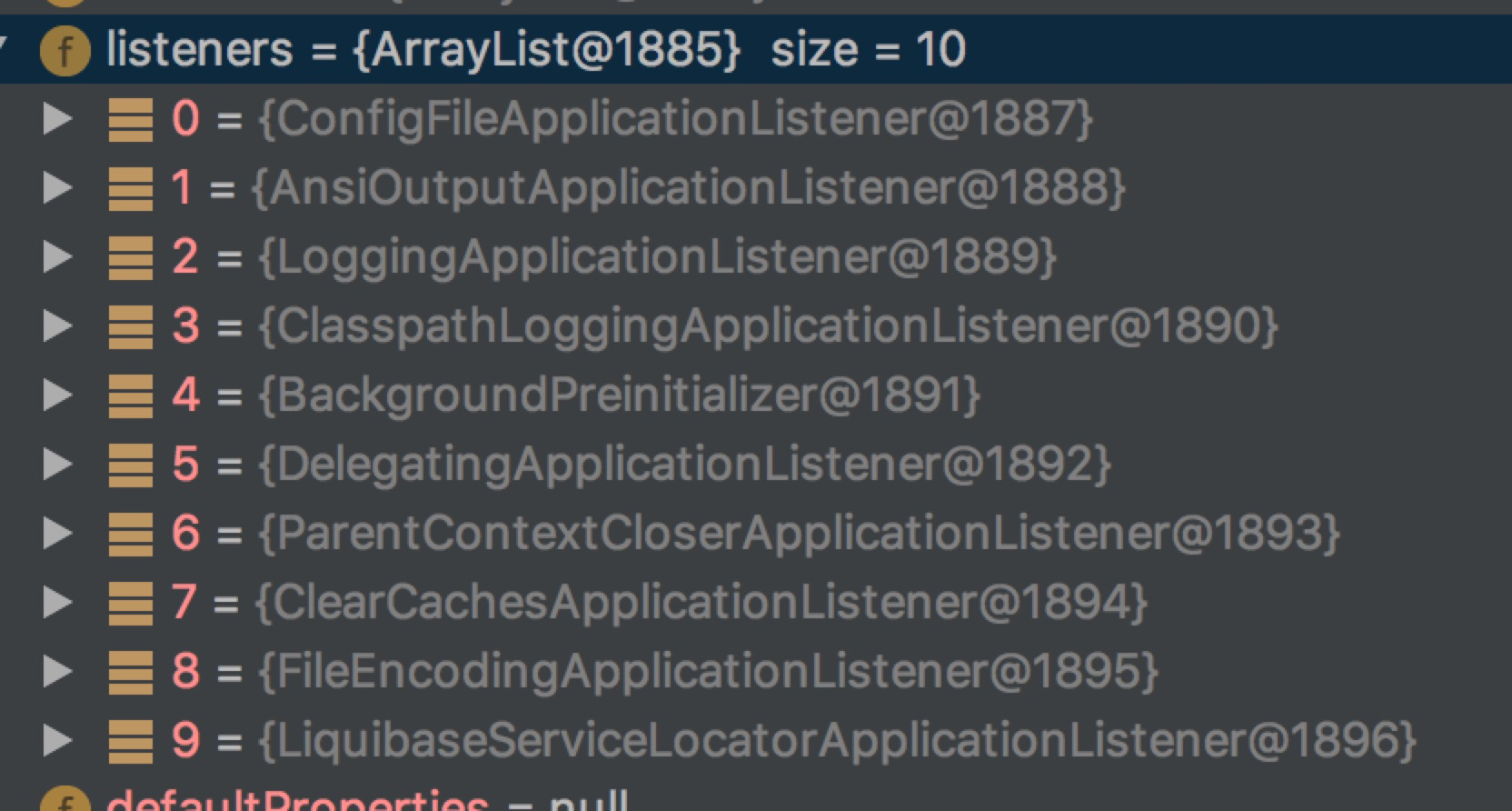
Task: Expand the LiquibaseServiceLocatorApplicationListener entry
Action: point(58,740)
